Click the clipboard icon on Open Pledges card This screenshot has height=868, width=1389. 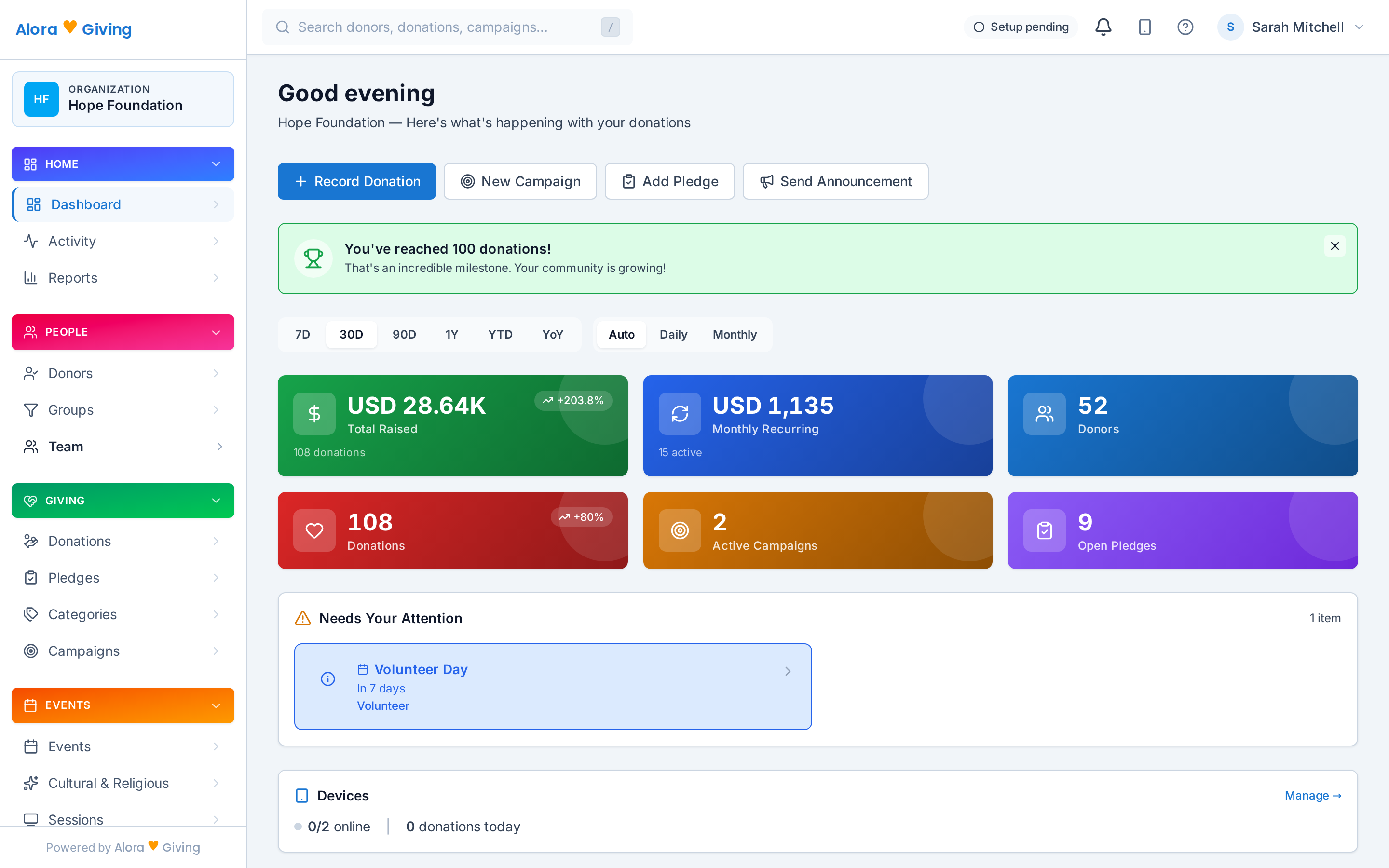pyautogui.click(x=1044, y=530)
